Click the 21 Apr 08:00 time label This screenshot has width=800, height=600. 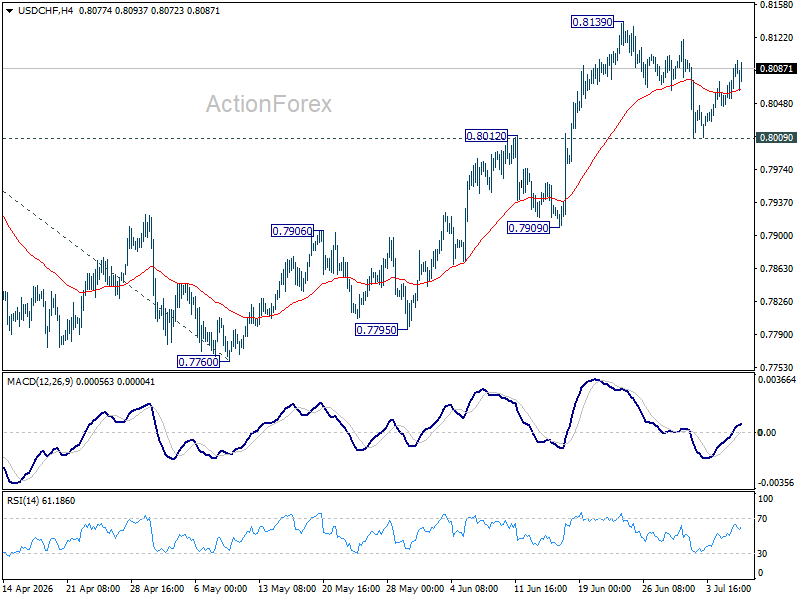pos(93,588)
